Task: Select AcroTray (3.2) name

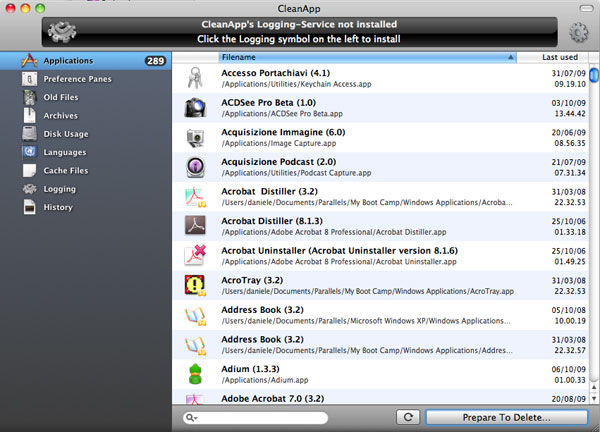Action: 252,280
